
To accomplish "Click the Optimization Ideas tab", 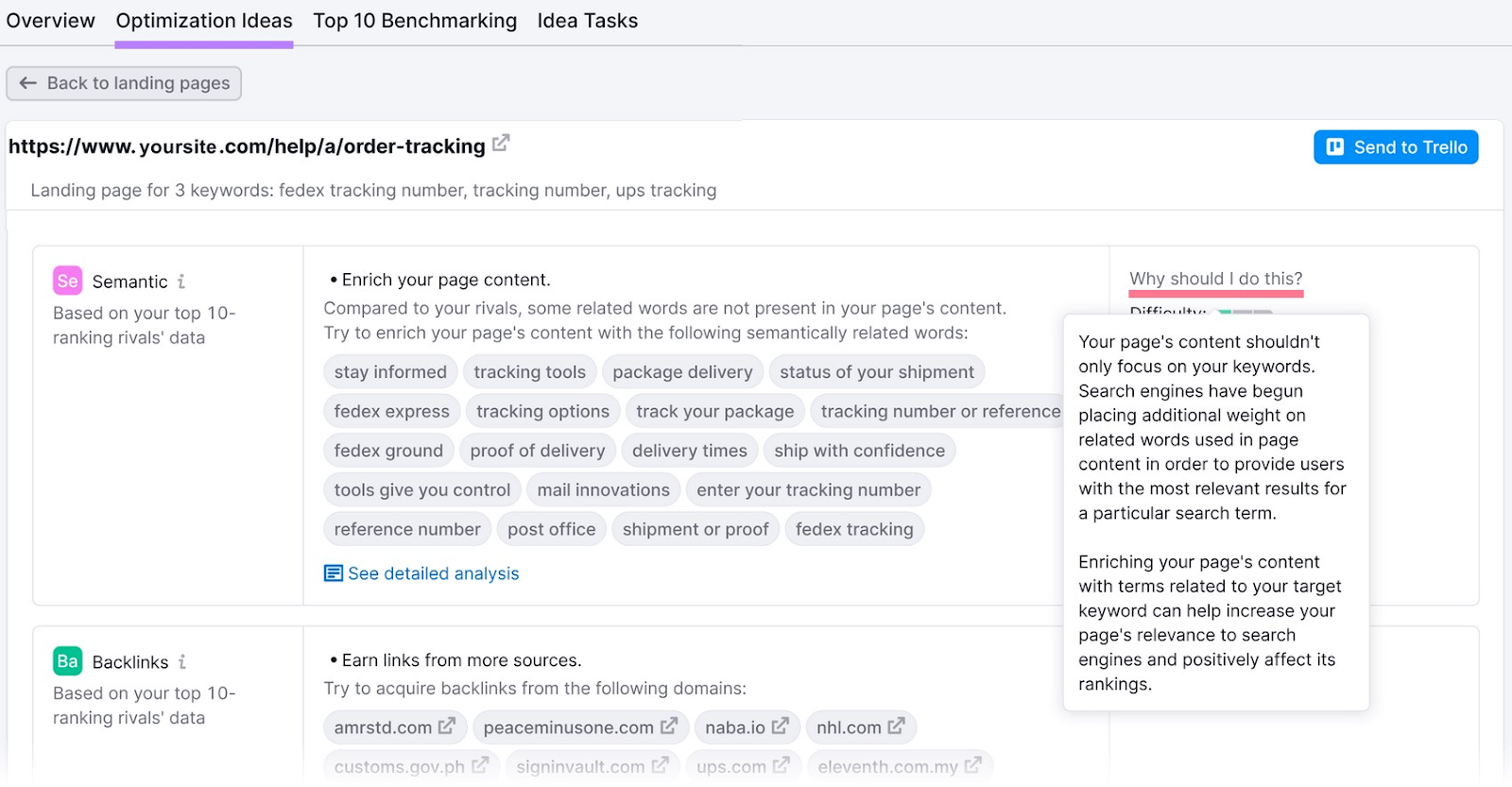I will tap(203, 21).
